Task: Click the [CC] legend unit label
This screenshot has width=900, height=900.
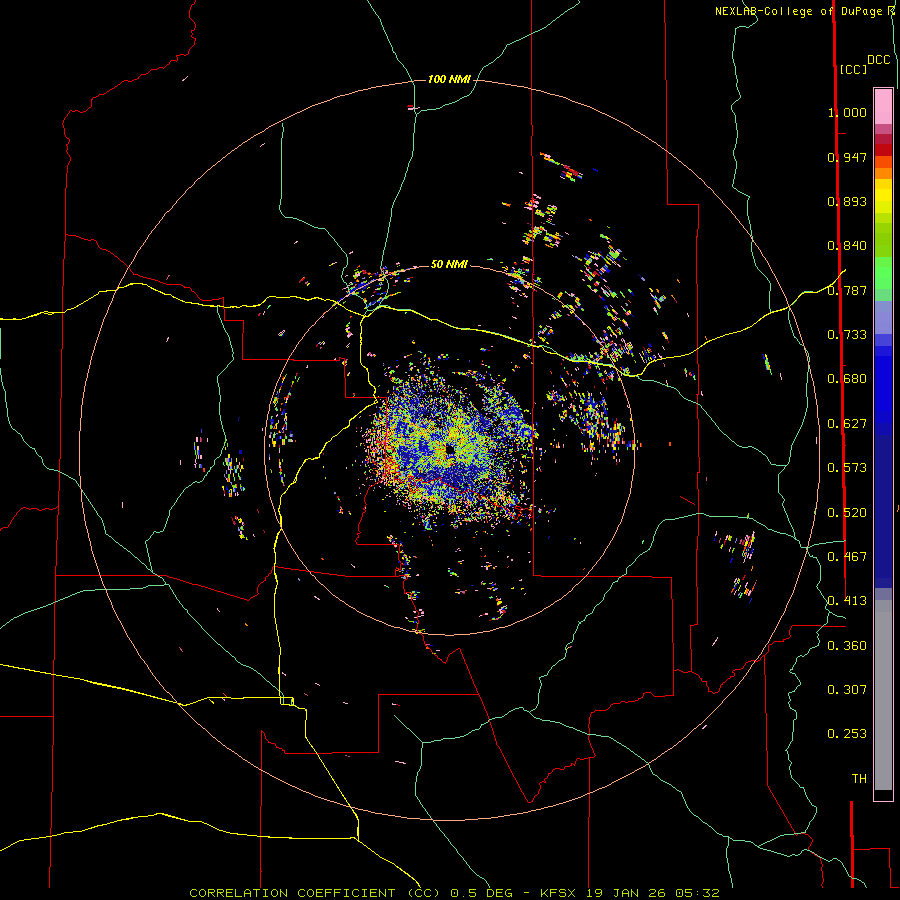Action: (854, 69)
